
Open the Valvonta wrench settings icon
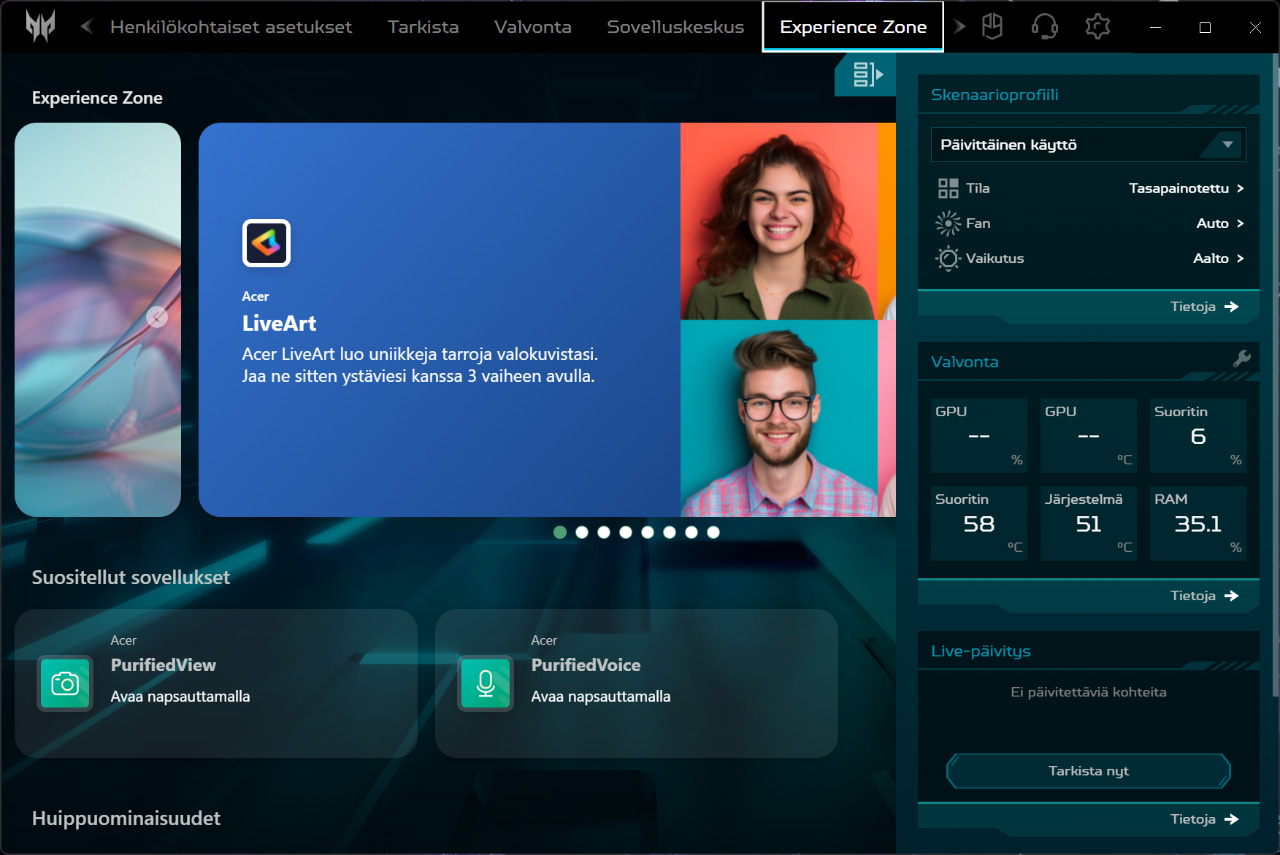click(1242, 359)
